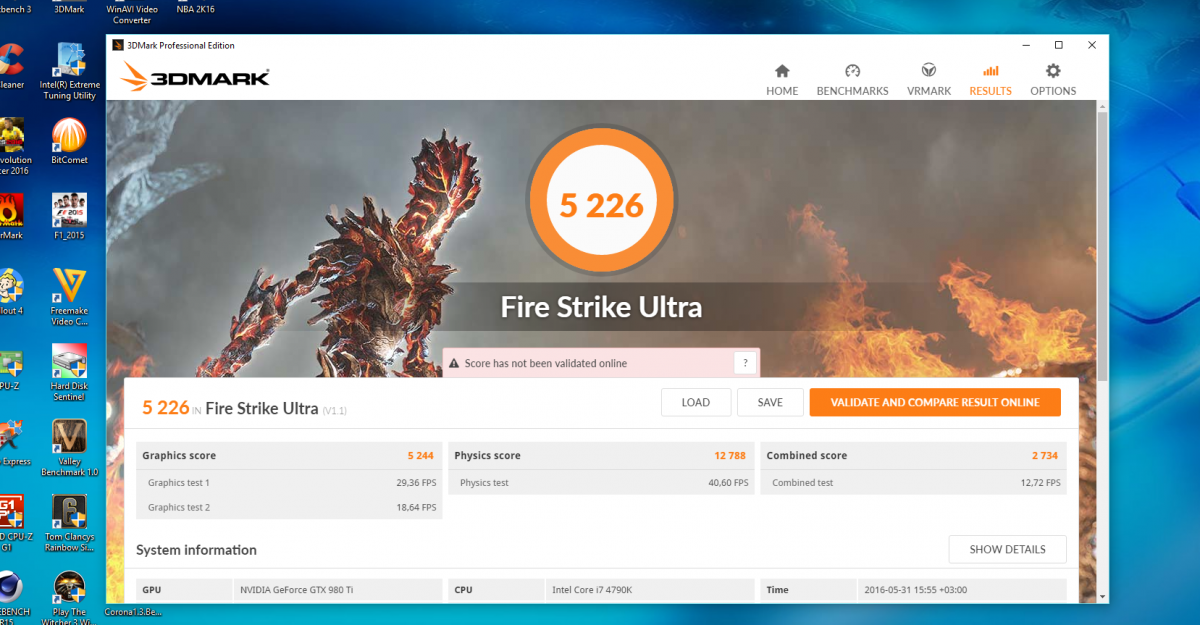The width and height of the screenshot is (1200, 625).
Task: Select the Graphics test 2 row
Action: point(289,507)
